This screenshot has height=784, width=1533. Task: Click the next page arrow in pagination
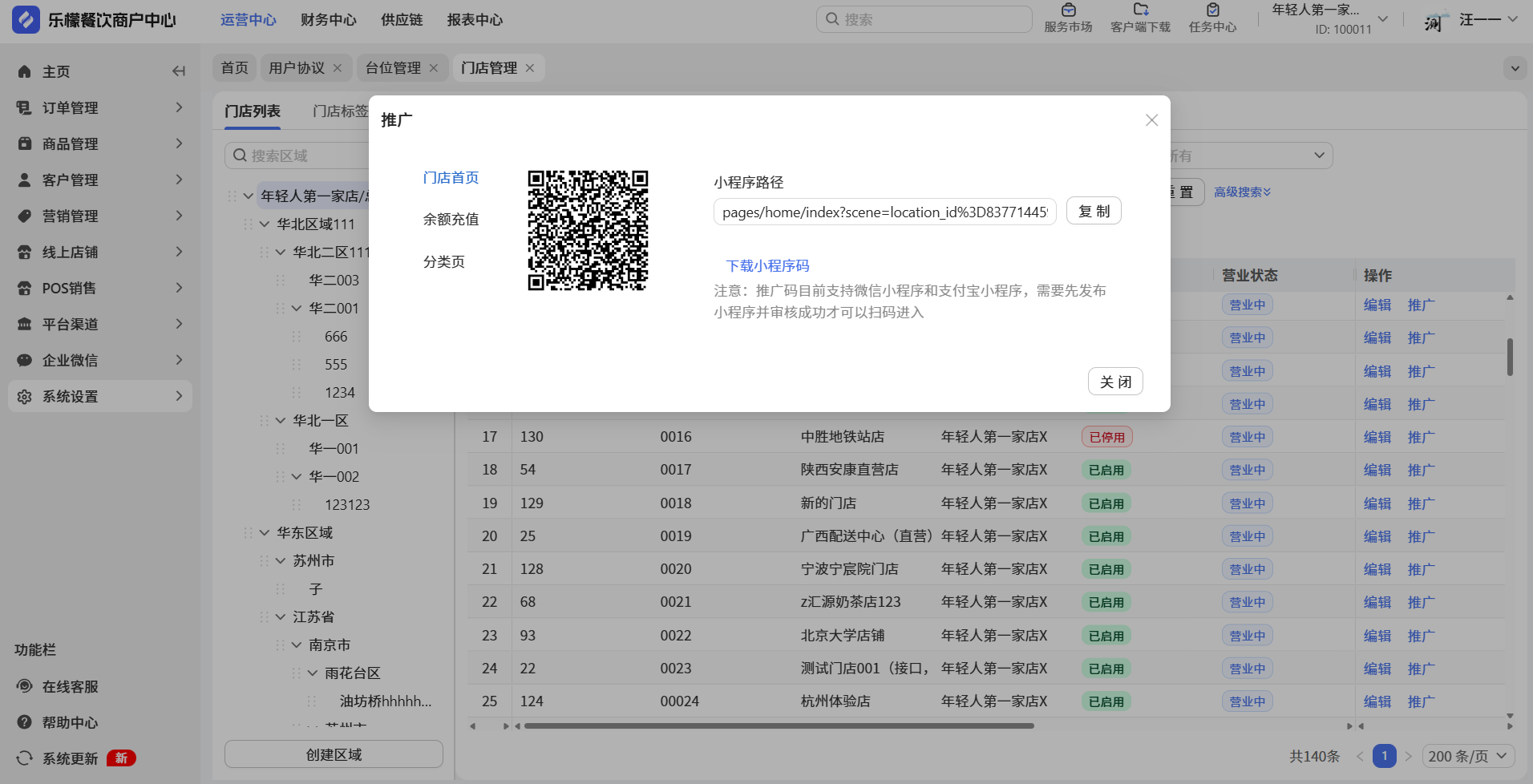[1409, 756]
